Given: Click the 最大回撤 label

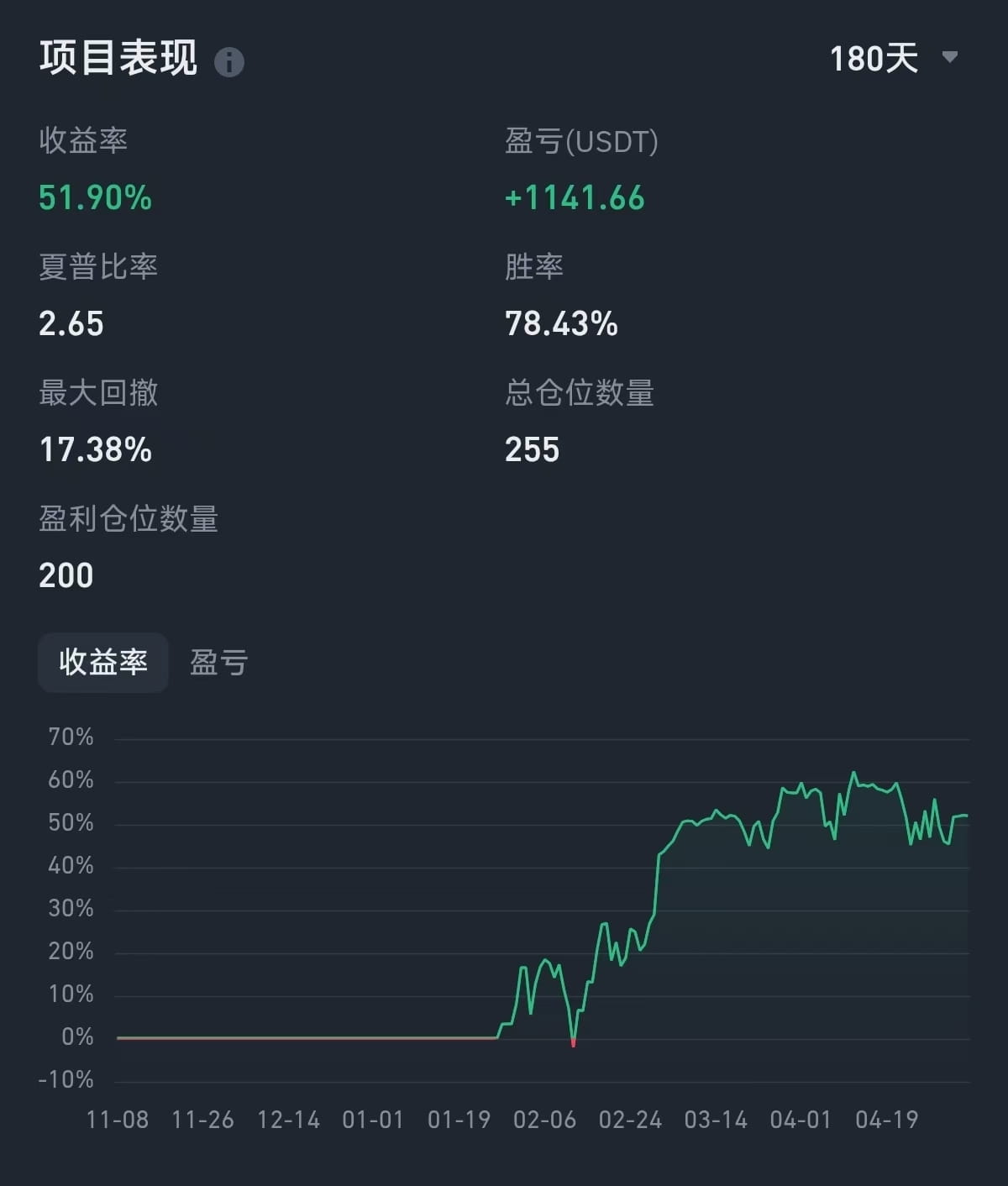Looking at the screenshot, I should pyautogui.click(x=98, y=393).
